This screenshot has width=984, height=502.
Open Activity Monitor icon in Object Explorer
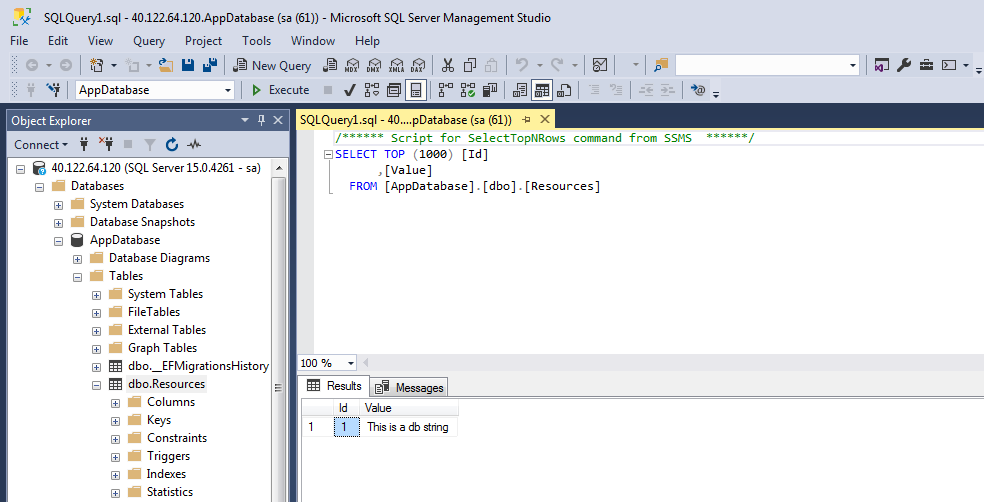(x=194, y=144)
